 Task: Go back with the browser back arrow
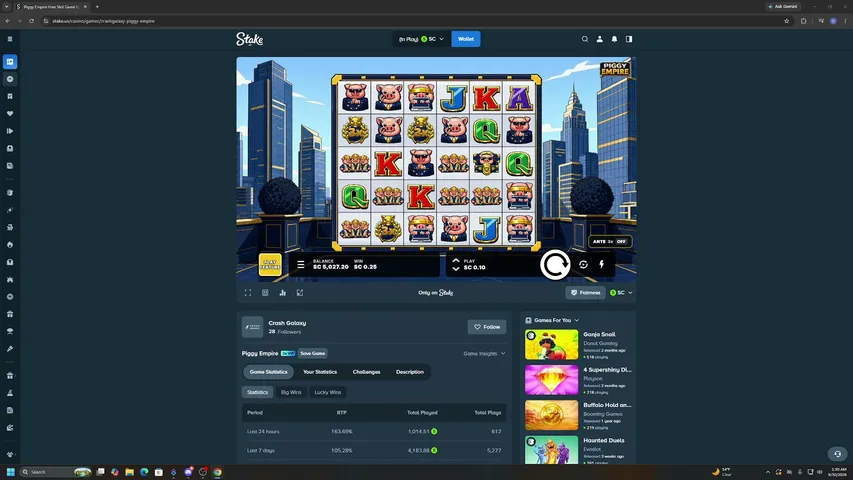click(8, 21)
